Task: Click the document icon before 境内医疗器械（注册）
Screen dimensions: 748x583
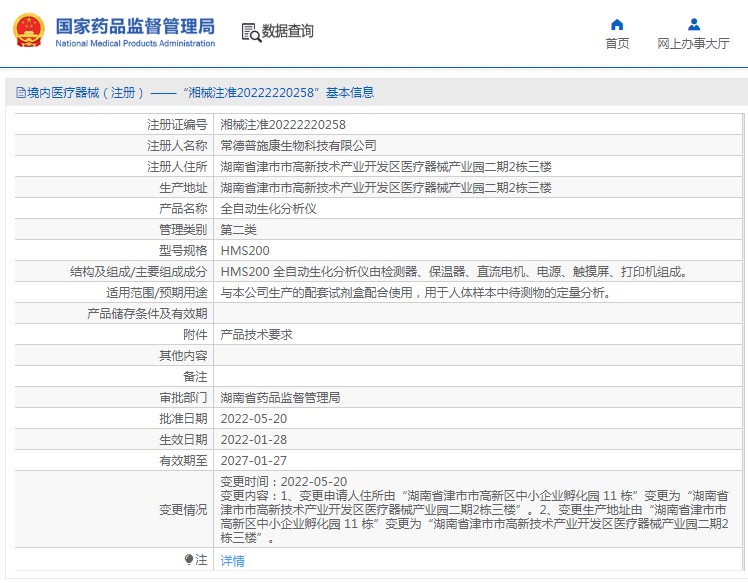Action: click(x=20, y=93)
